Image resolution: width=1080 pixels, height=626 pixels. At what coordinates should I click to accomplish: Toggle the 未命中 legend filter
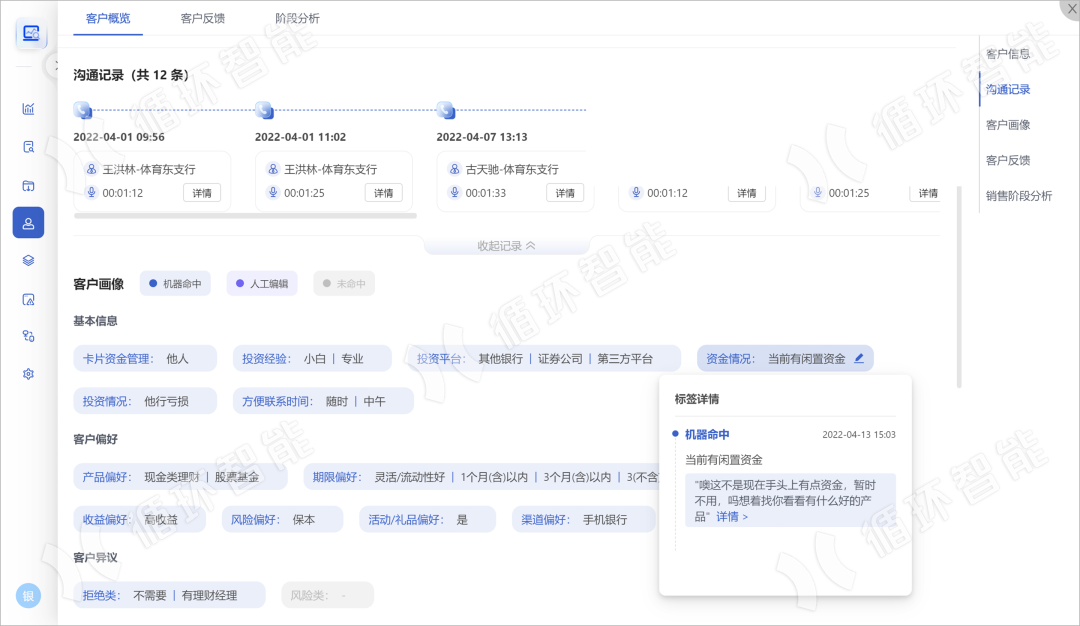(344, 284)
